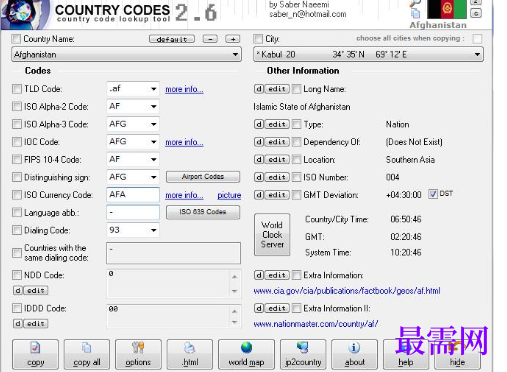The height and width of the screenshot is (372, 507).
Task: Click the default button
Action: coord(172,39)
